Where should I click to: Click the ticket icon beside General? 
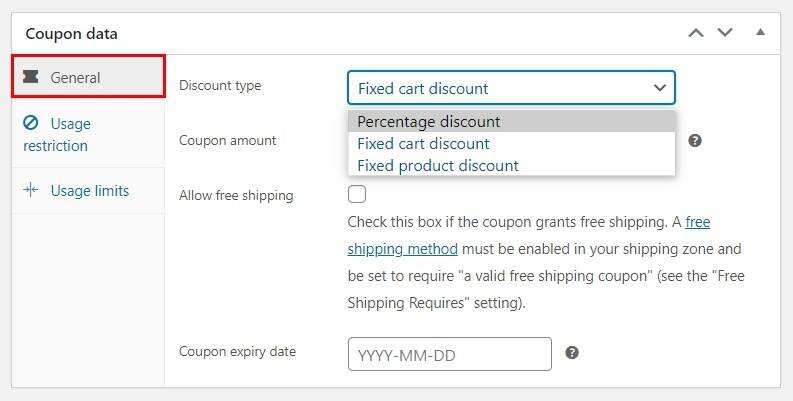[x=30, y=77]
